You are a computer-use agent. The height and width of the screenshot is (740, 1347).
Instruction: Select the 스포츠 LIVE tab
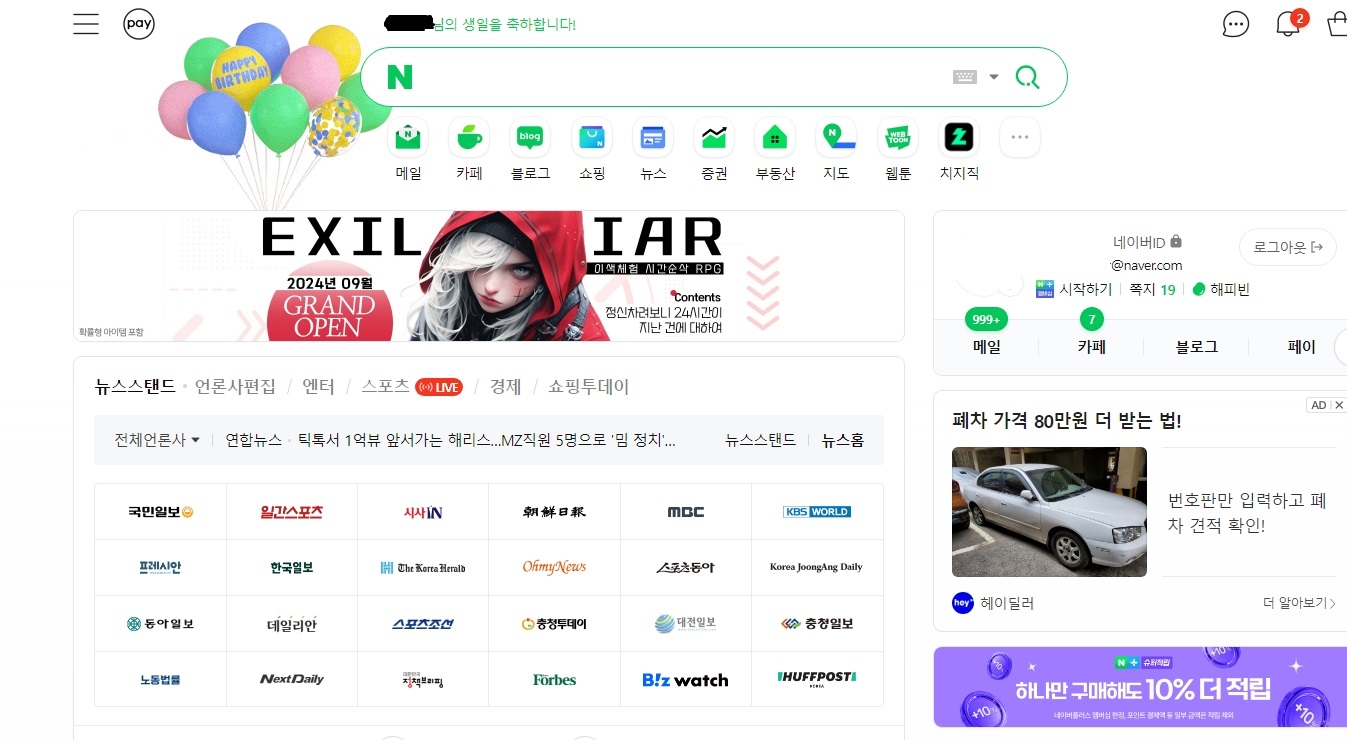click(x=412, y=386)
